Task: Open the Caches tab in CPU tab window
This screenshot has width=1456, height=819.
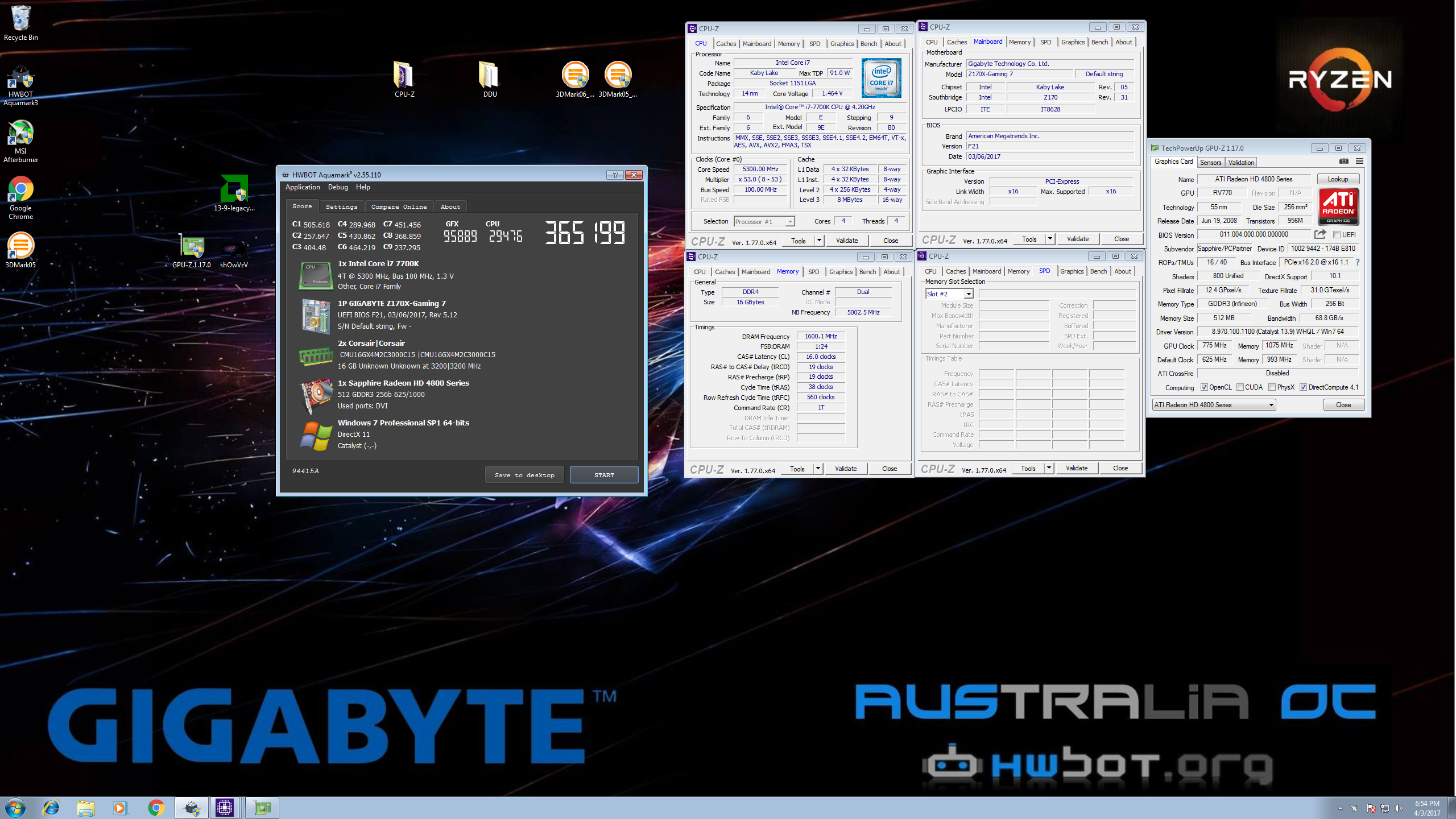Action: coord(726,44)
